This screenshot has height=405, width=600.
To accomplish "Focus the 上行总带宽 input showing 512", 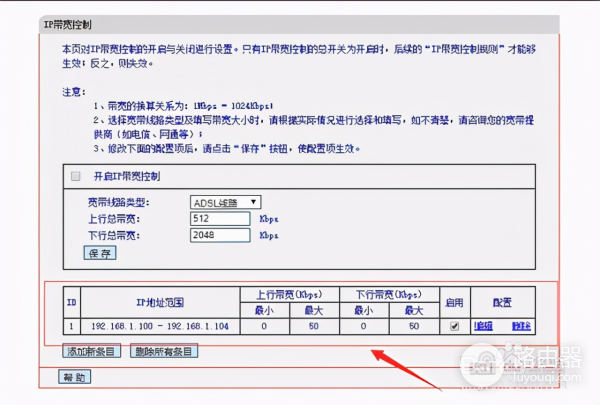I will [x=220, y=219].
